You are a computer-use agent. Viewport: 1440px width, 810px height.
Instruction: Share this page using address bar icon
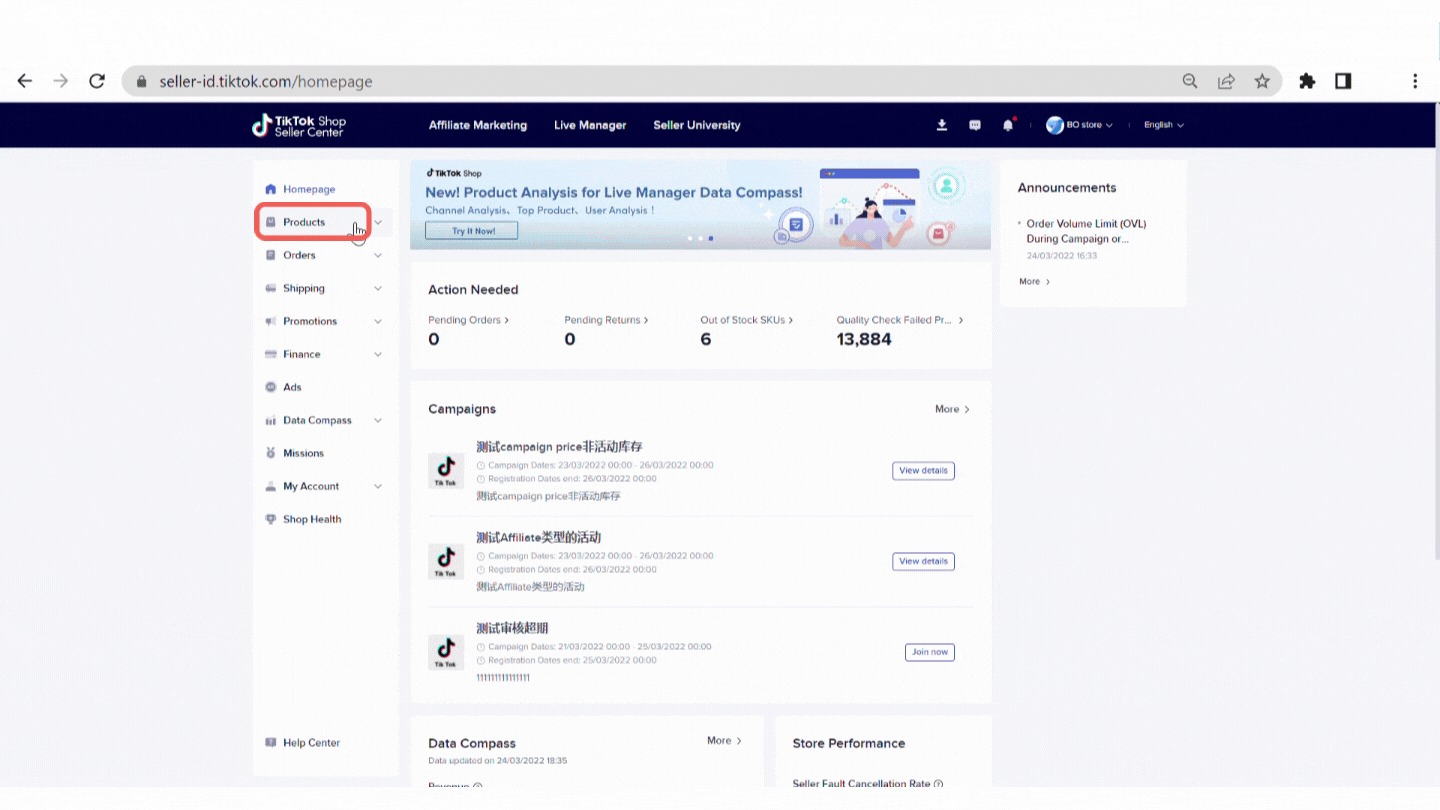click(1226, 81)
